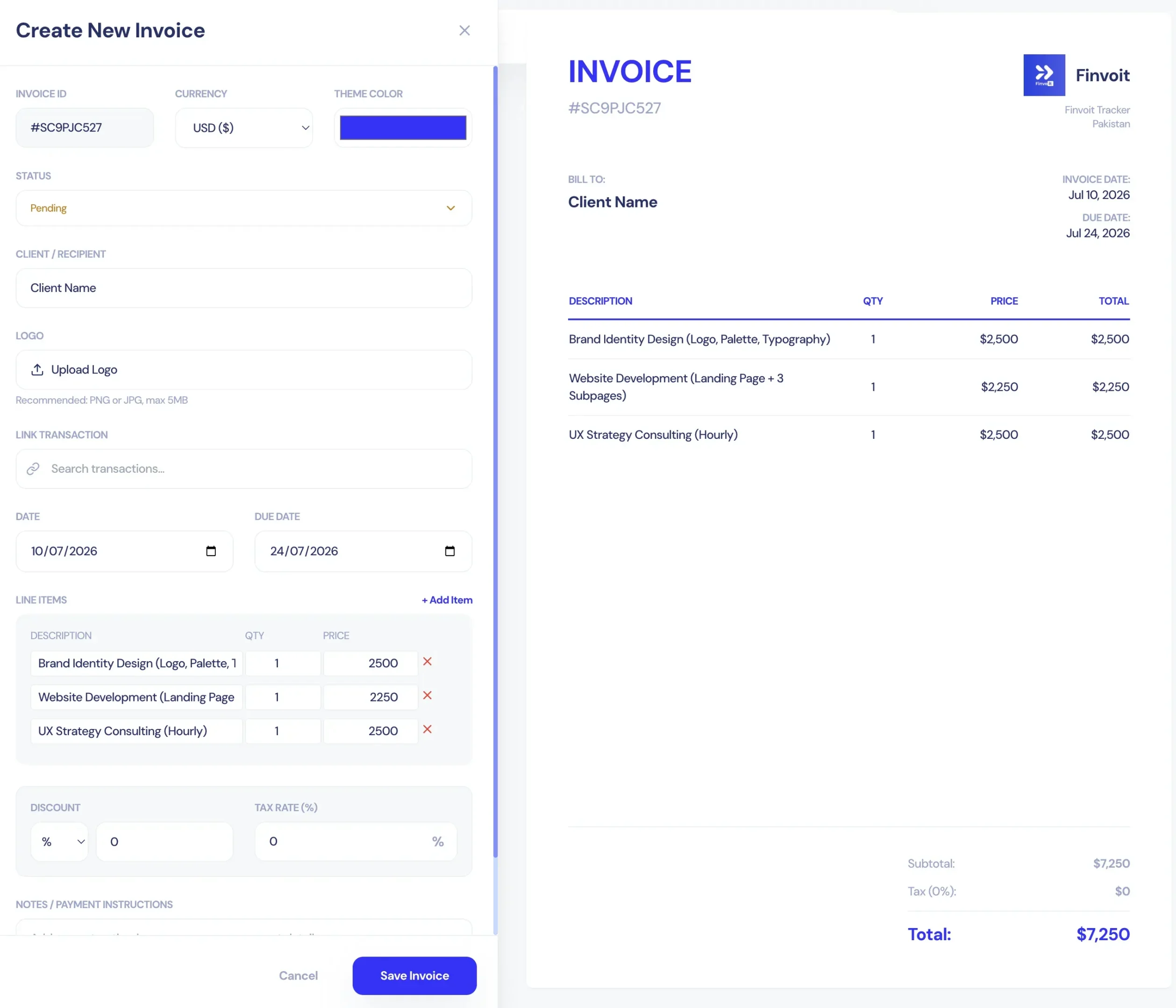Click the + Add Item link
The height and width of the screenshot is (1008, 1176).
pyautogui.click(x=447, y=600)
